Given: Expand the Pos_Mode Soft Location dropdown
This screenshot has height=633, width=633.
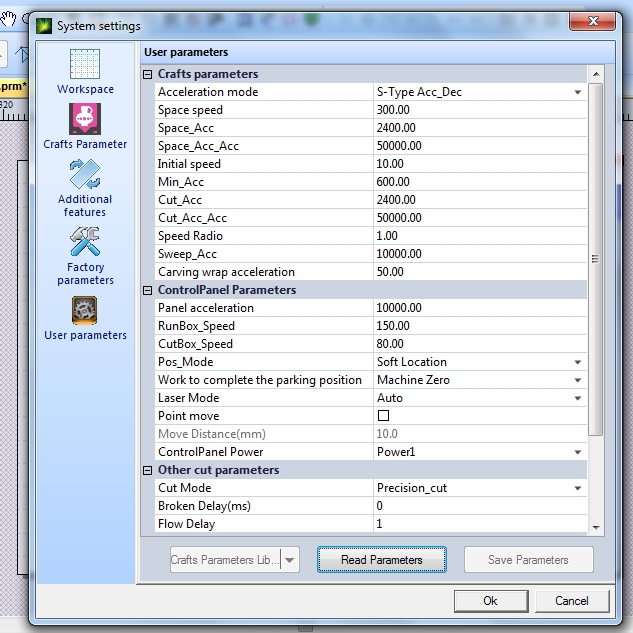Looking at the screenshot, I should pyautogui.click(x=577, y=362).
